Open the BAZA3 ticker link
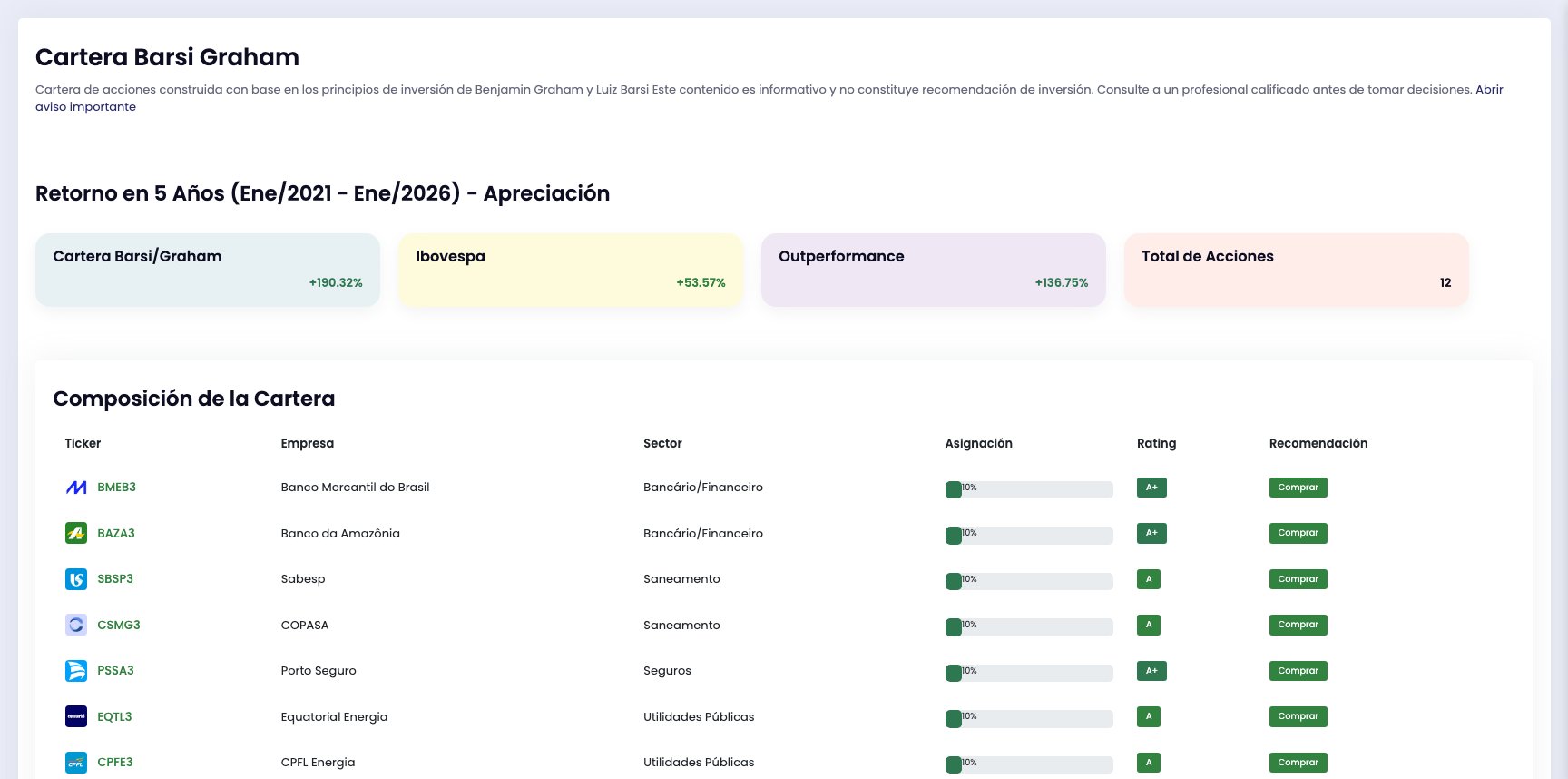The image size is (1568, 779). [116, 533]
